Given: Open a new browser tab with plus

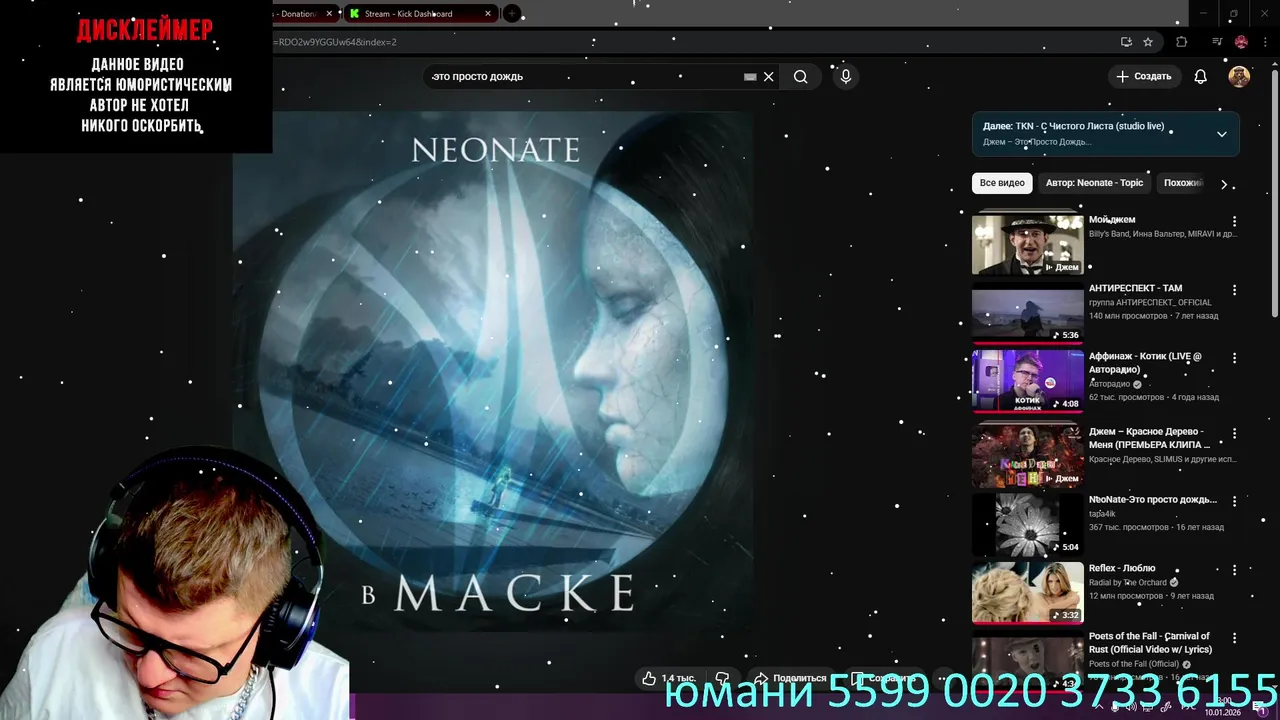Looking at the screenshot, I should (511, 14).
